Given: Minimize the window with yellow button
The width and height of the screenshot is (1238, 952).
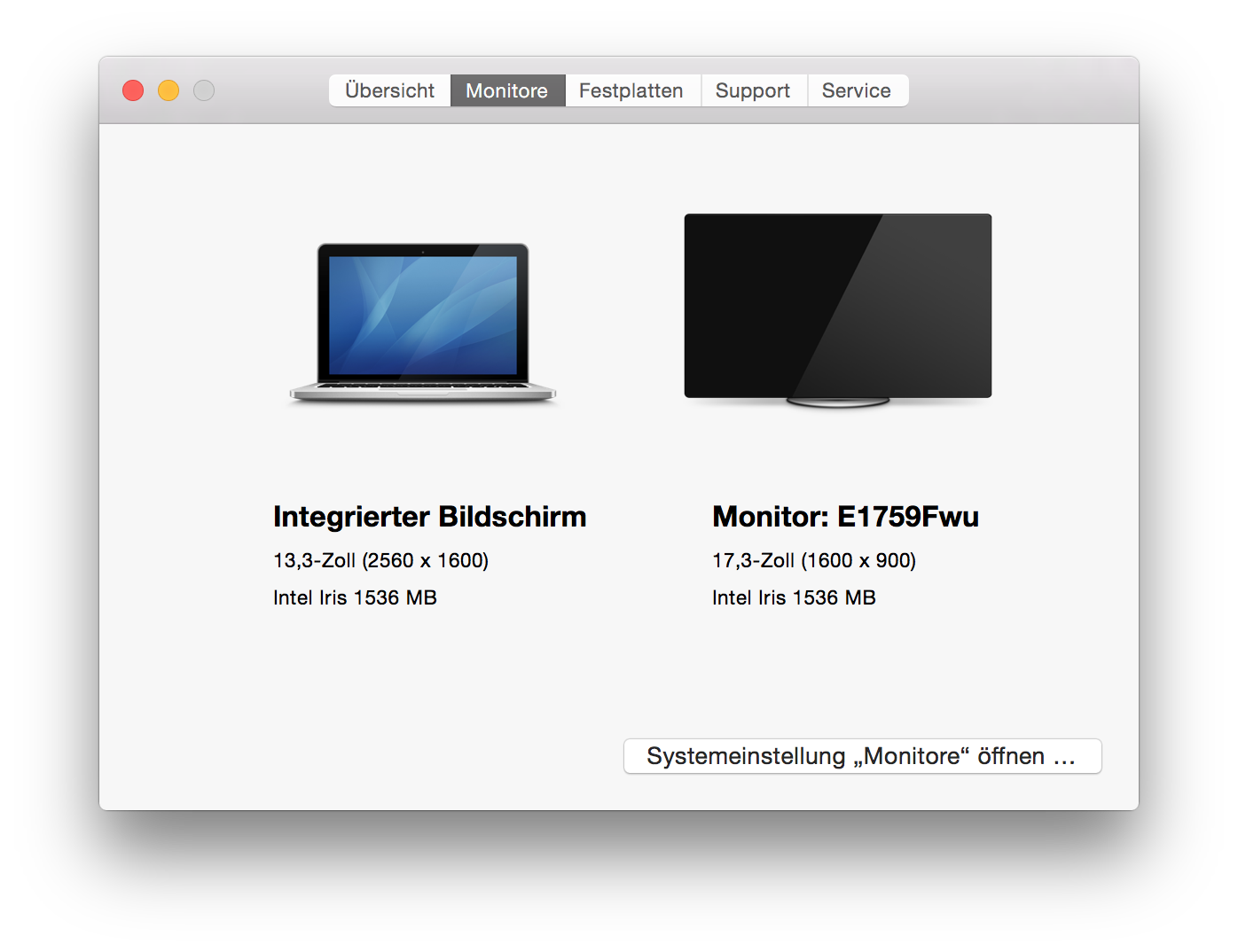Looking at the screenshot, I should (x=168, y=90).
